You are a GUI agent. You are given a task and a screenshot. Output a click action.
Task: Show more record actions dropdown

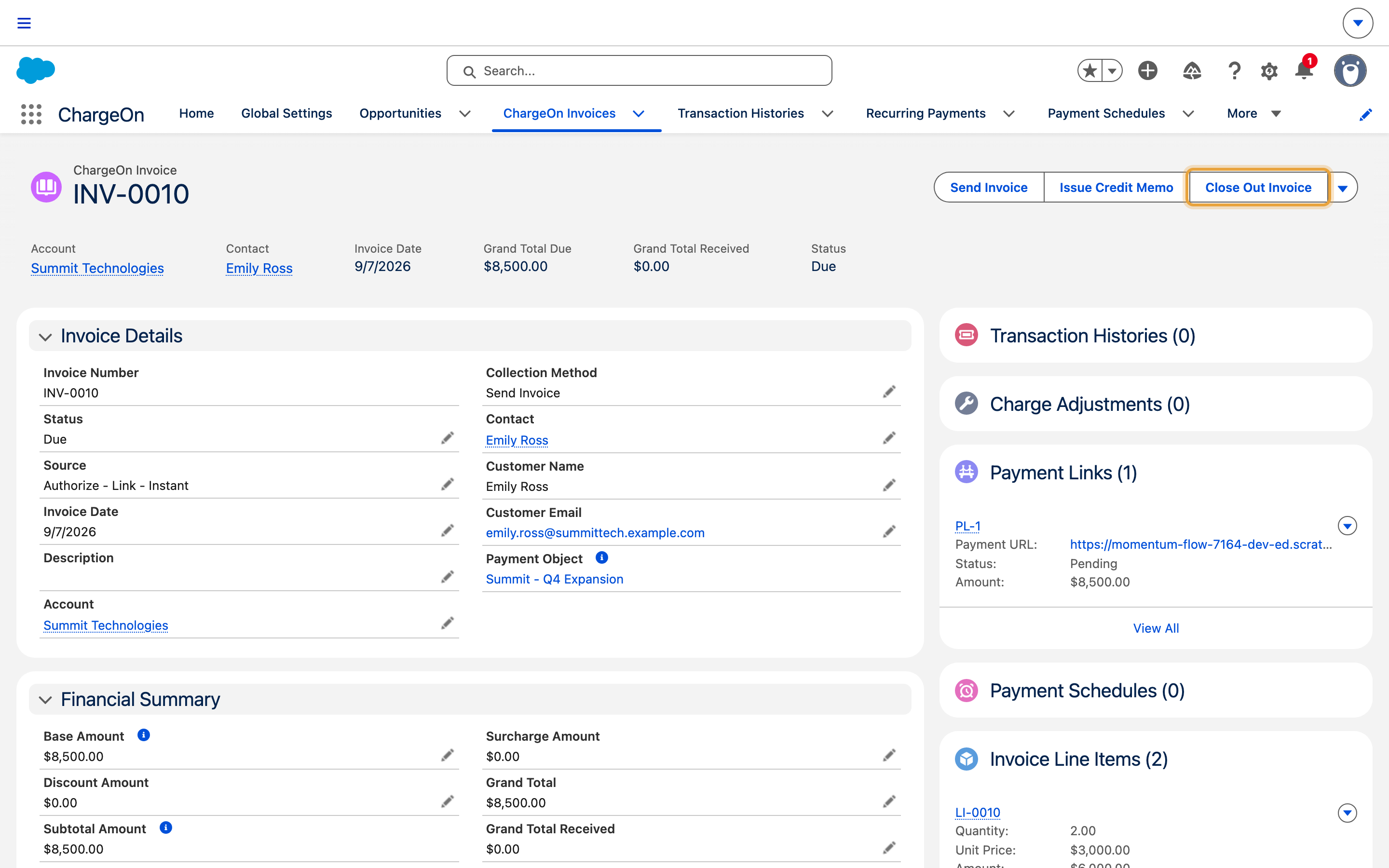pos(1343,188)
